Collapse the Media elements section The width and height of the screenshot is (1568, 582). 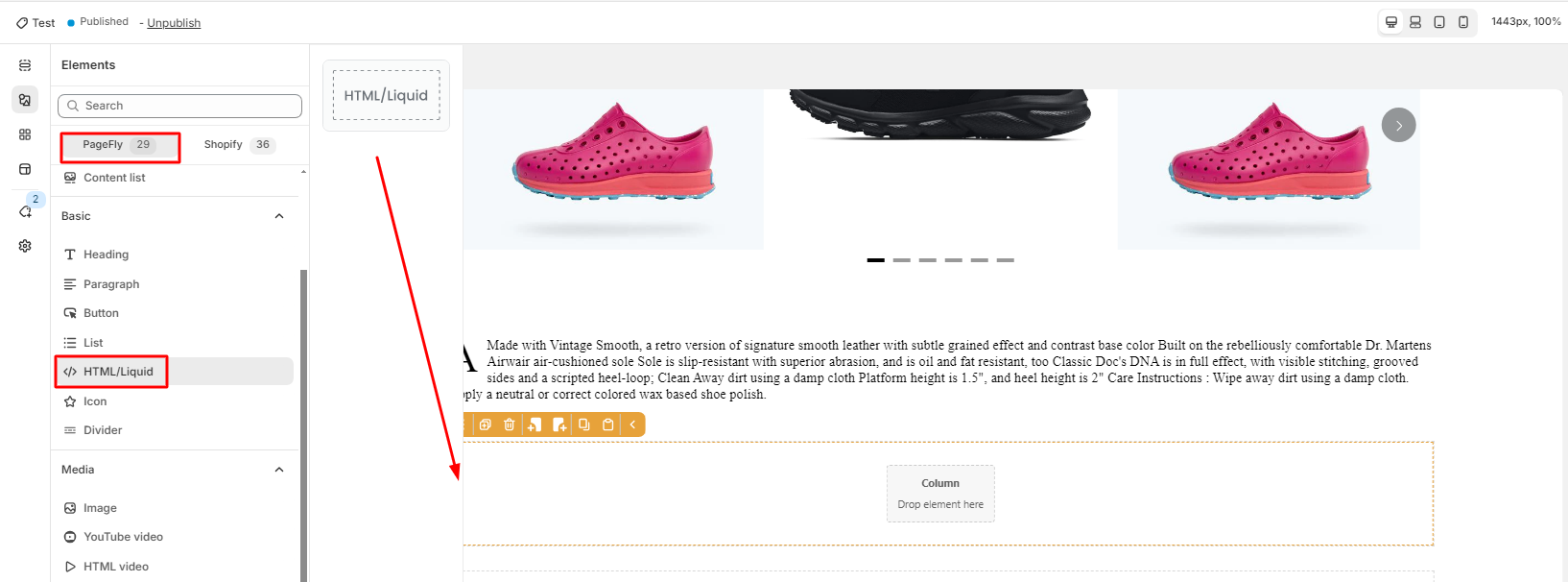(279, 470)
